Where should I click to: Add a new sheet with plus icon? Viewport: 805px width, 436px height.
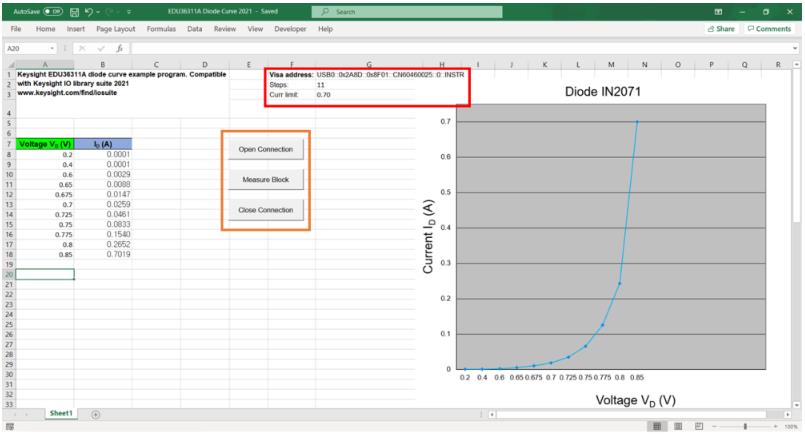(96, 413)
